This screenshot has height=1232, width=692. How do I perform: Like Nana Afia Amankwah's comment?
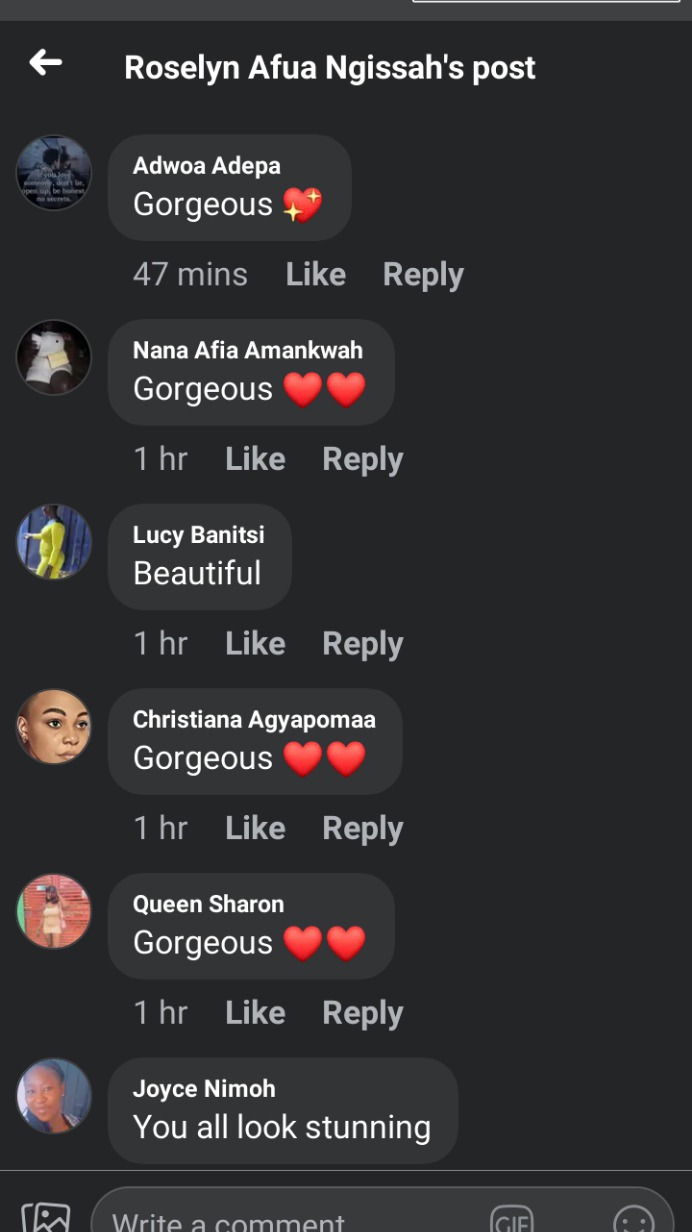pos(255,459)
